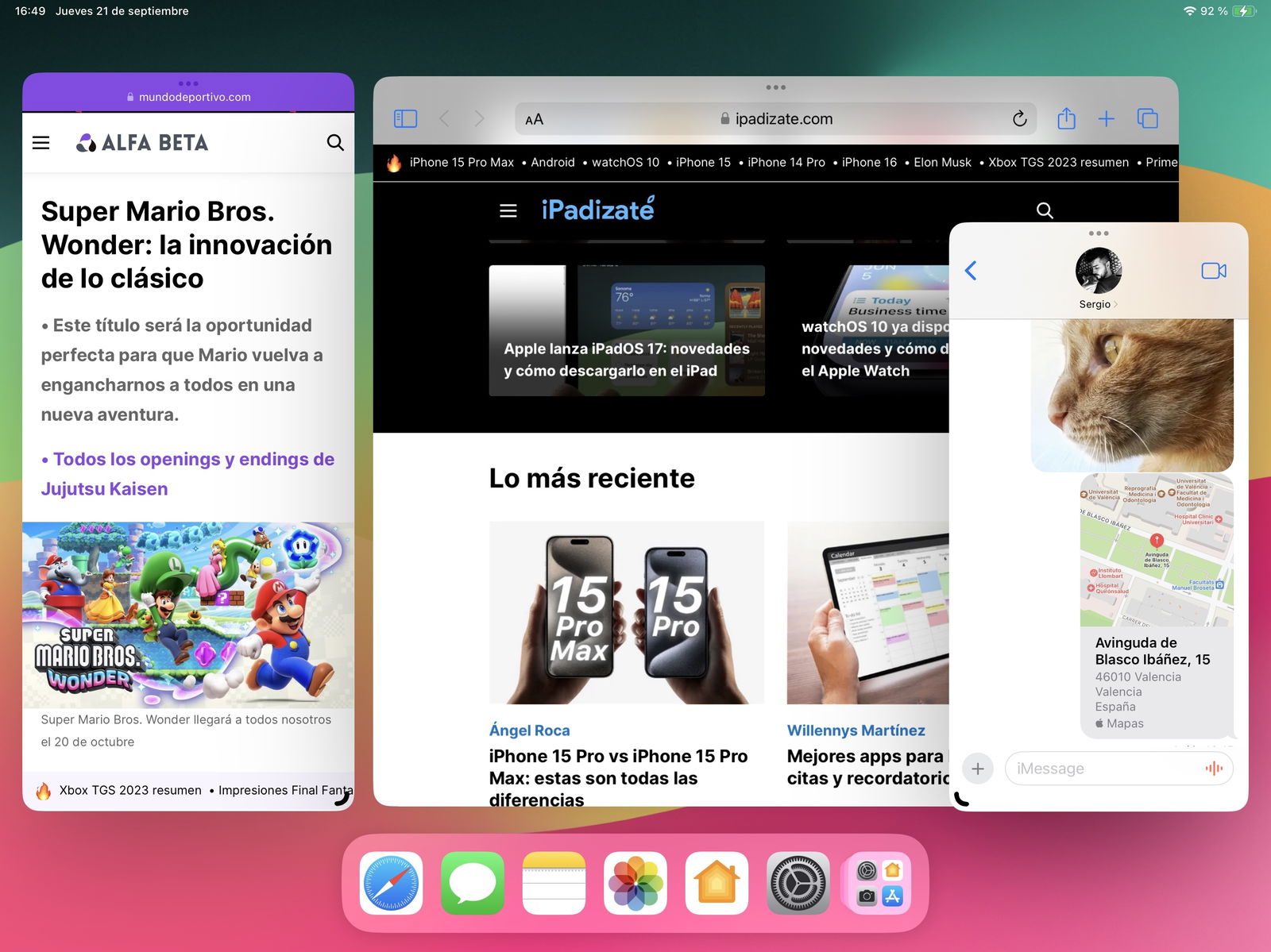Open a new tab with plus icon
The height and width of the screenshot is (952, 1271).
pyautogui.click(x=1106, y=119)
